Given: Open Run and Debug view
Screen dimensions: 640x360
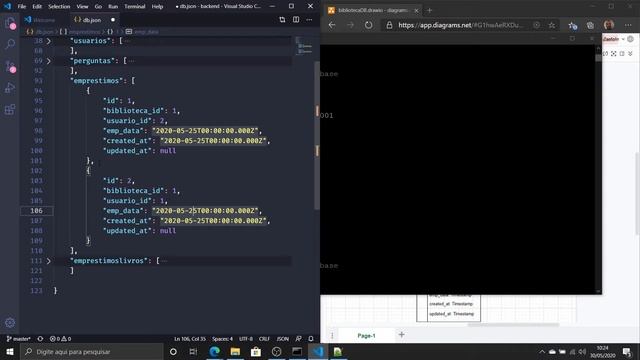Looking at the screenshot, I should point(10,87).
